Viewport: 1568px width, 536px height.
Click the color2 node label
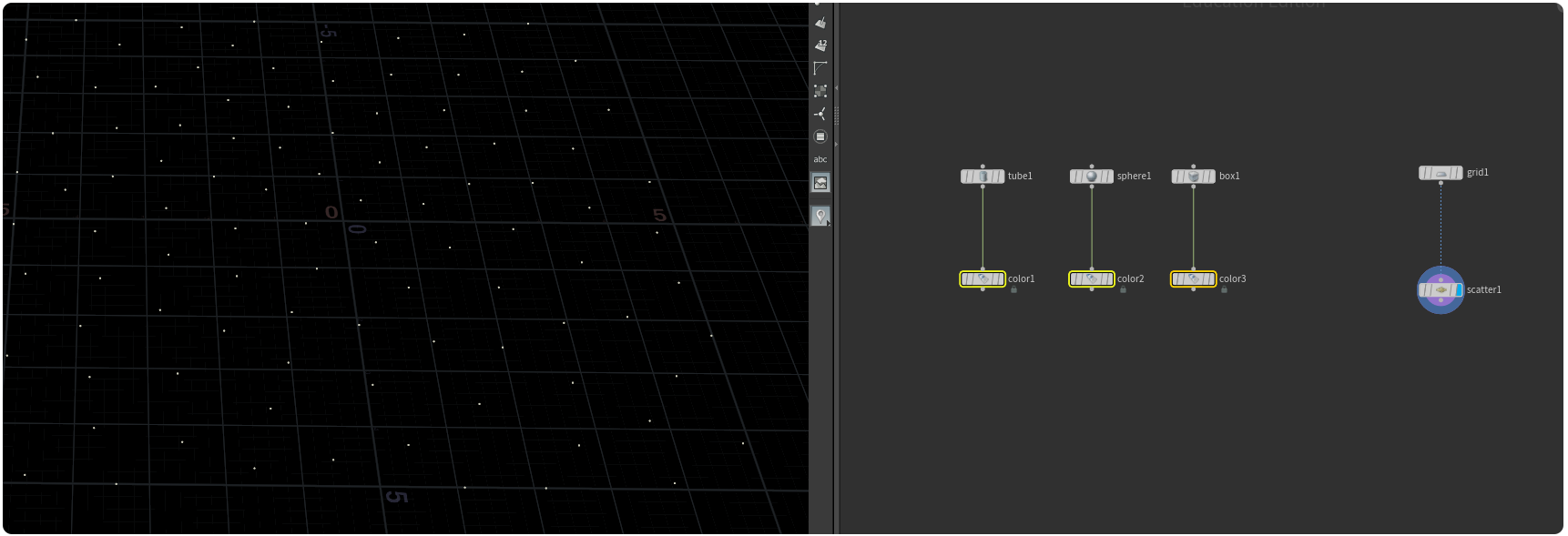[1130, 279]
